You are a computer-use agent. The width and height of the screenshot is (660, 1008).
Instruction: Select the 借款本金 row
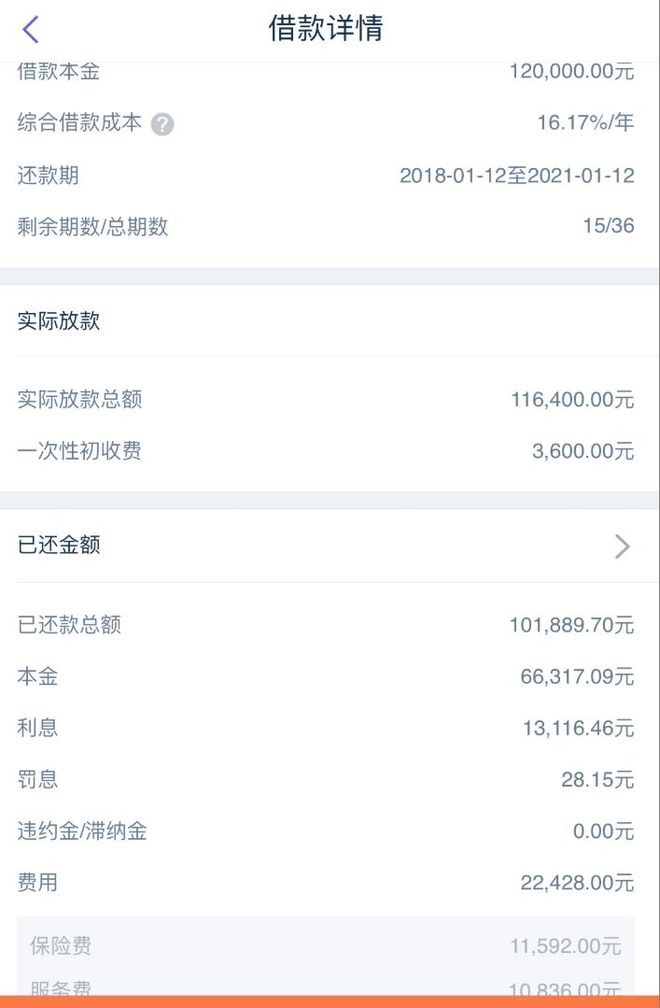click(x=330, y=71)
